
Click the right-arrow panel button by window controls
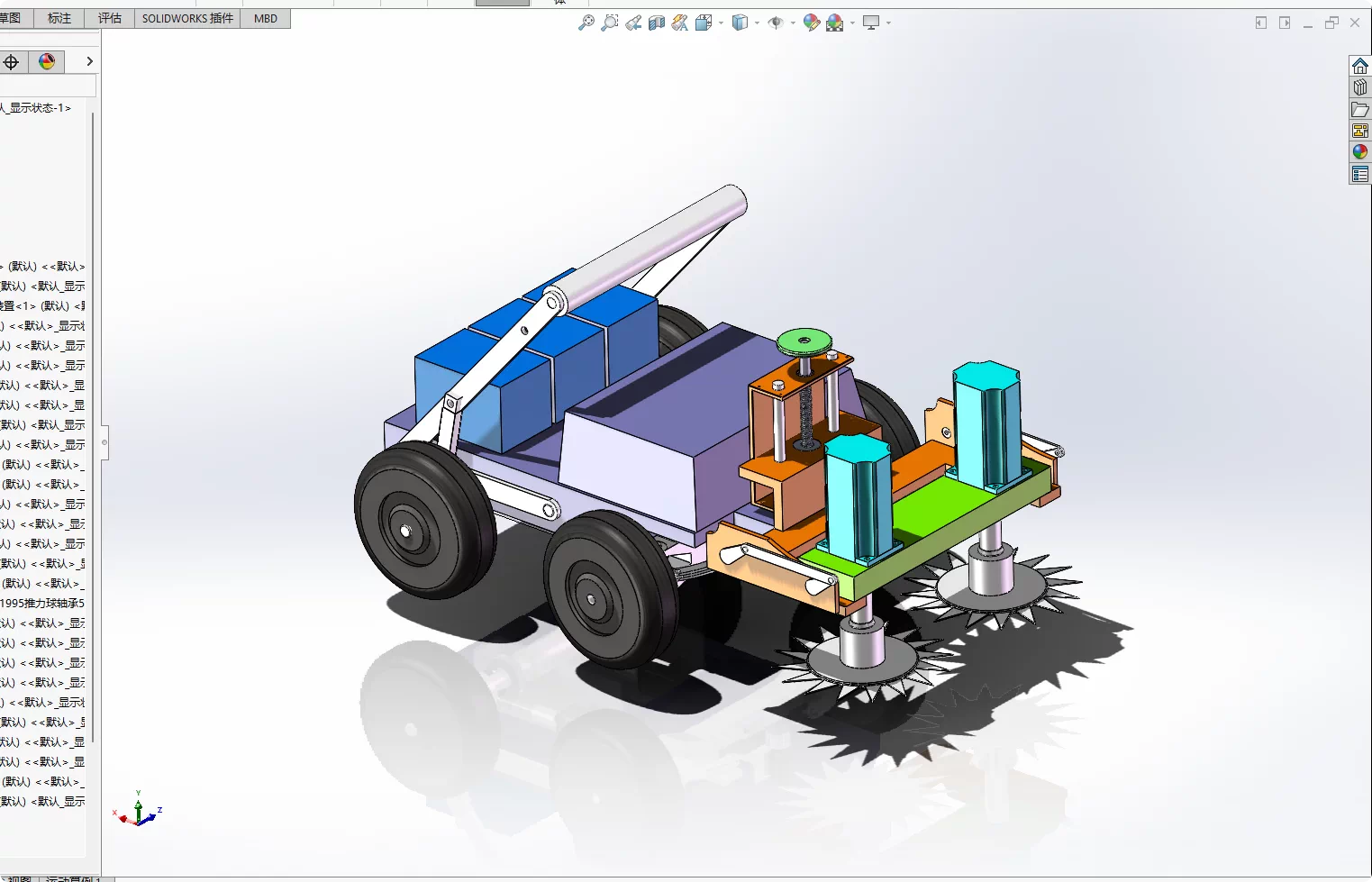click(1285, 23)
